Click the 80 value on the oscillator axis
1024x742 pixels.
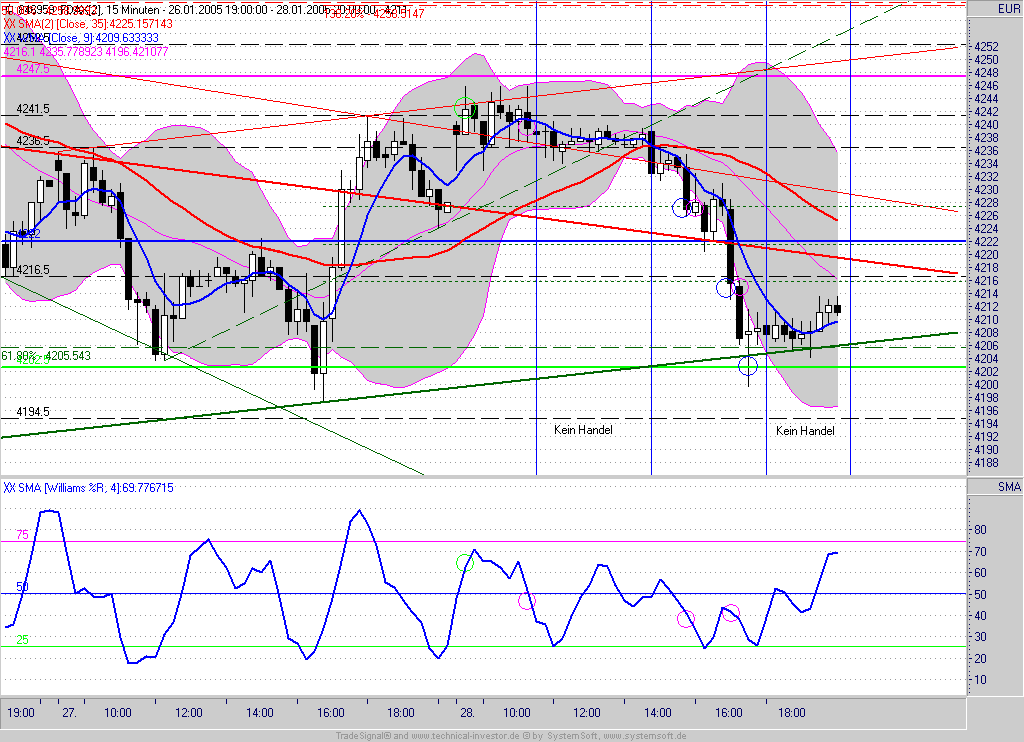tap(980, 530)
